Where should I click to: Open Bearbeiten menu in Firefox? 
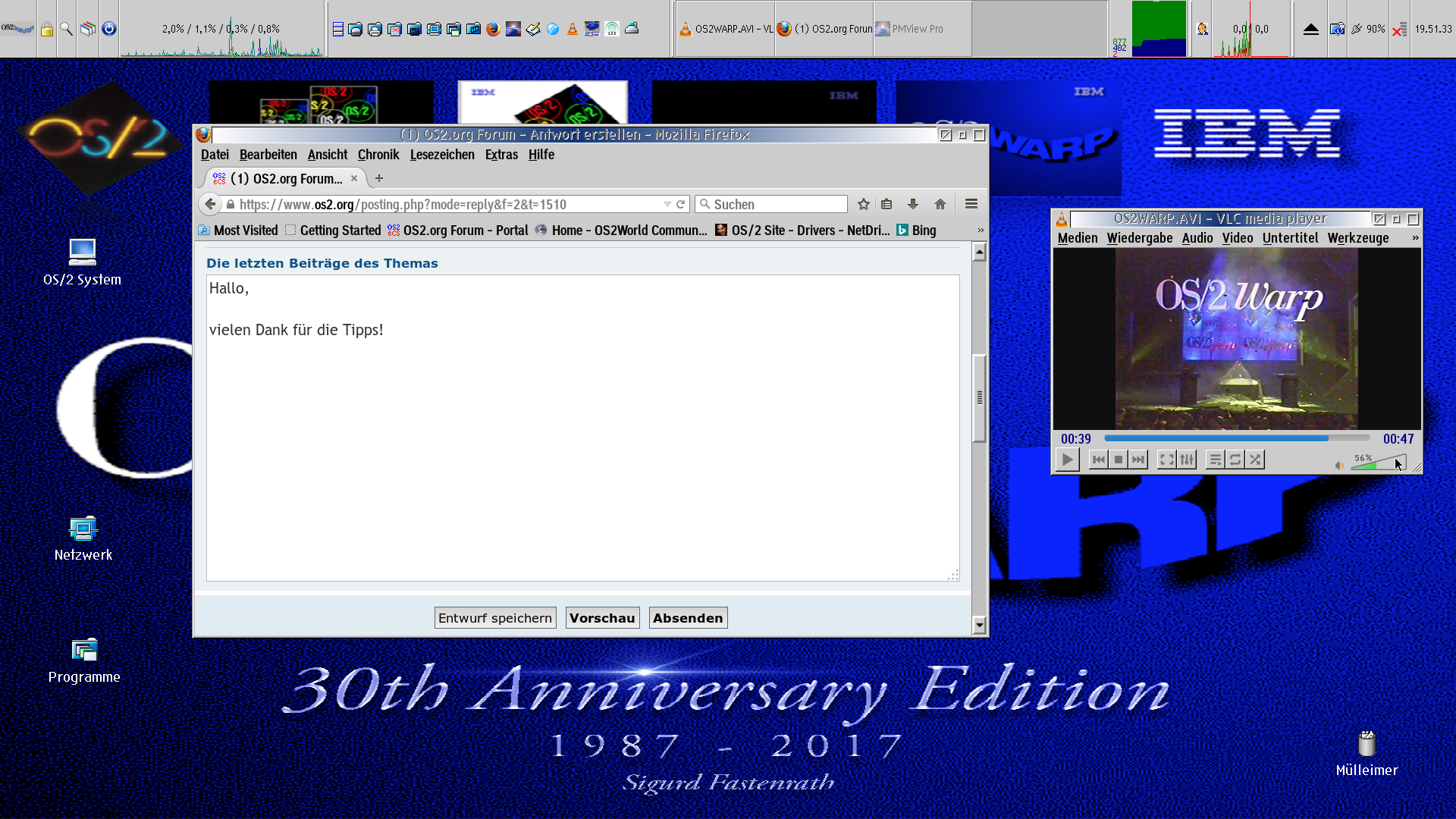(268, 155)
